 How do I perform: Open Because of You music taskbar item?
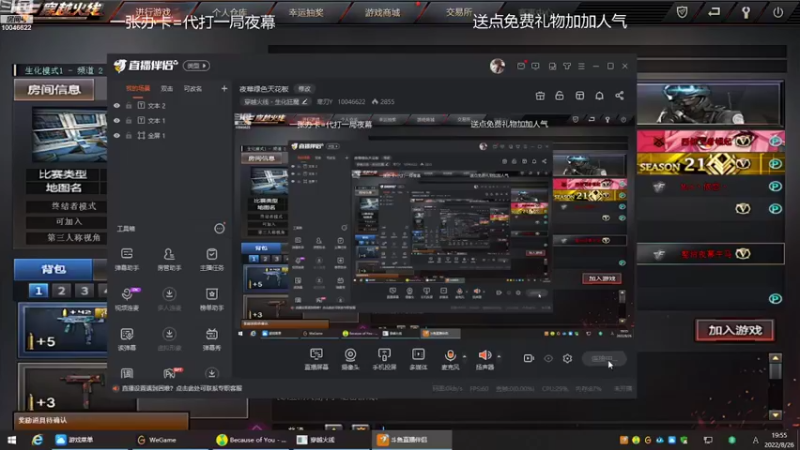(x=252, y=440)
